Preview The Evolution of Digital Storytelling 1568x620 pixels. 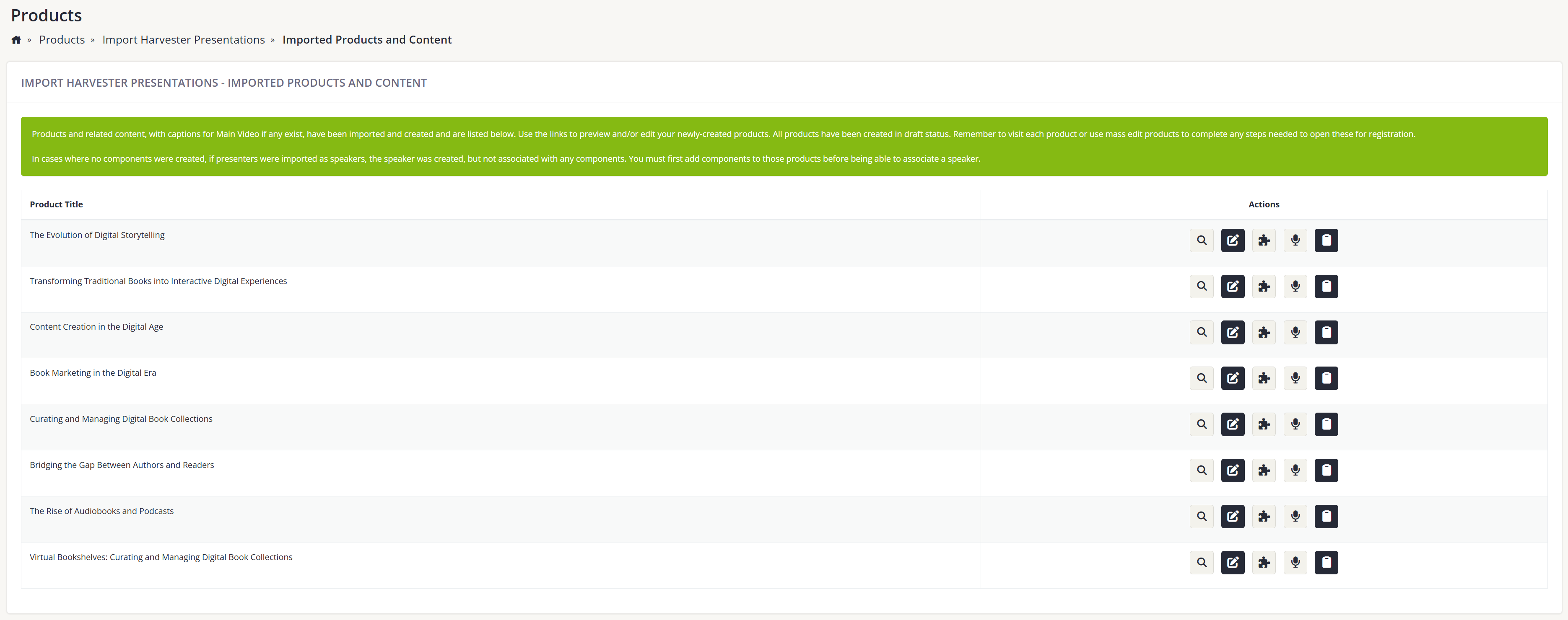1201,240
